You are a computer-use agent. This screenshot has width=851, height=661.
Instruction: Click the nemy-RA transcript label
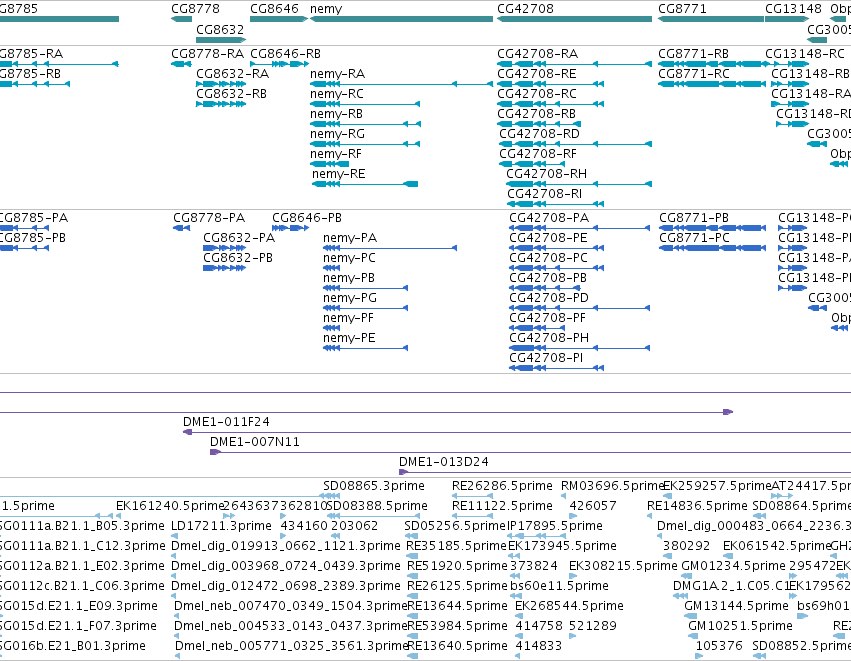(x=337, y=74)
